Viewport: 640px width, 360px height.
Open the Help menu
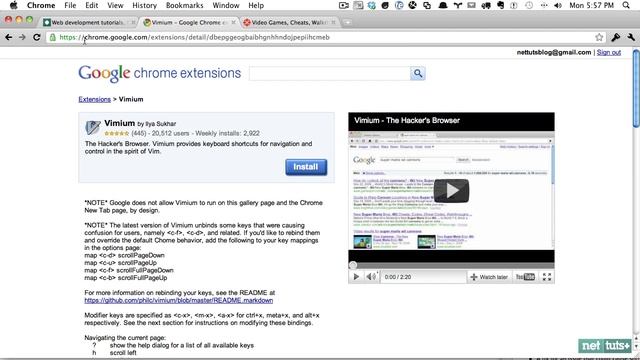coord(256,5)
